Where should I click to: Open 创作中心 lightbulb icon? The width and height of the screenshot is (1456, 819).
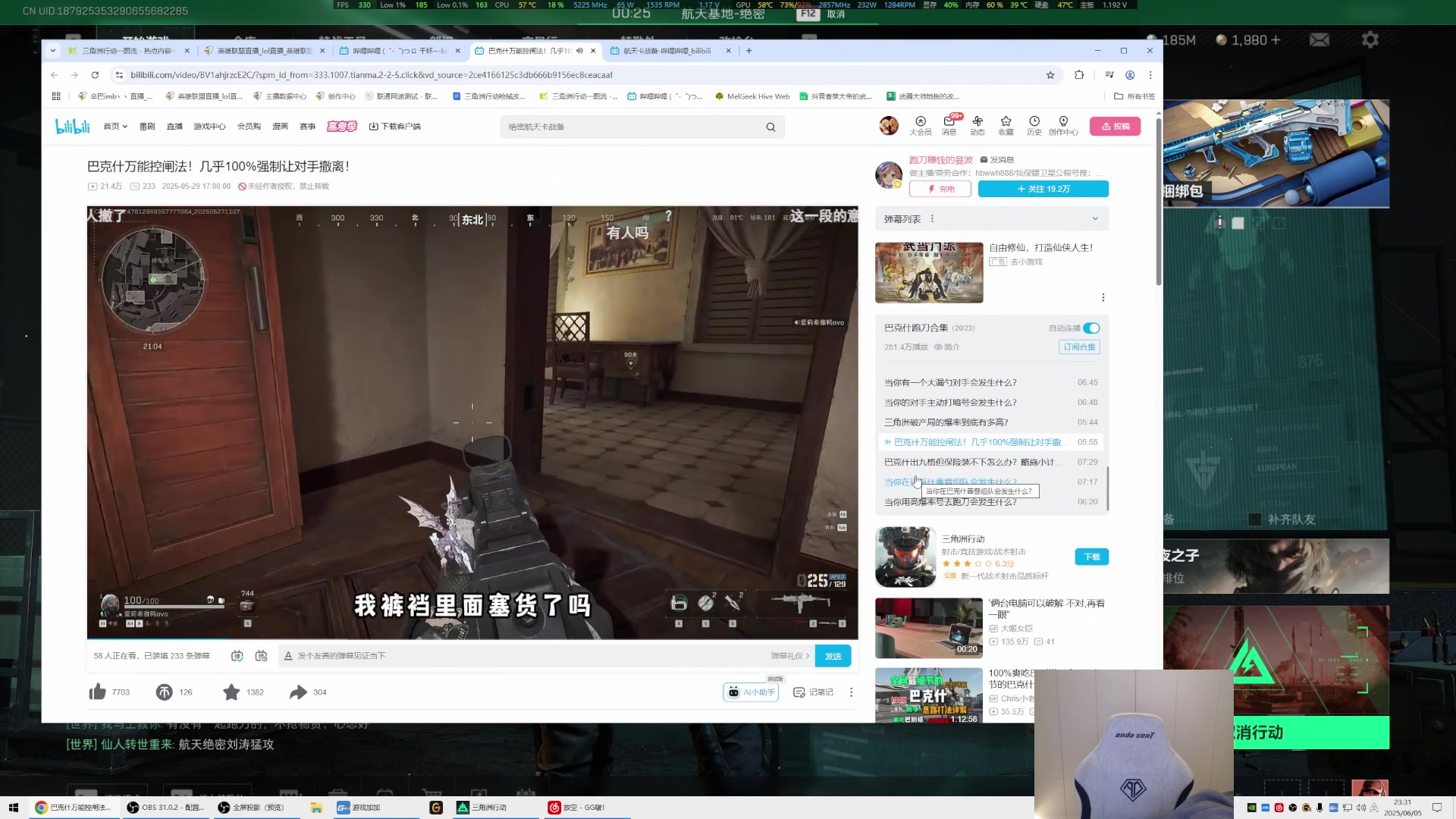(1063, 125)
